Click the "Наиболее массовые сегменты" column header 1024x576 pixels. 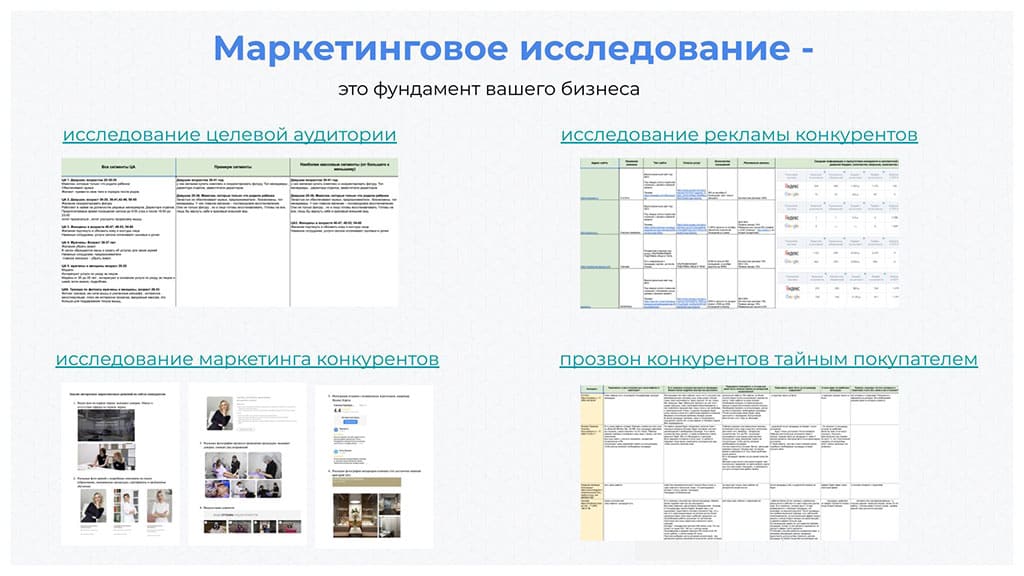(x=343, y=166)
